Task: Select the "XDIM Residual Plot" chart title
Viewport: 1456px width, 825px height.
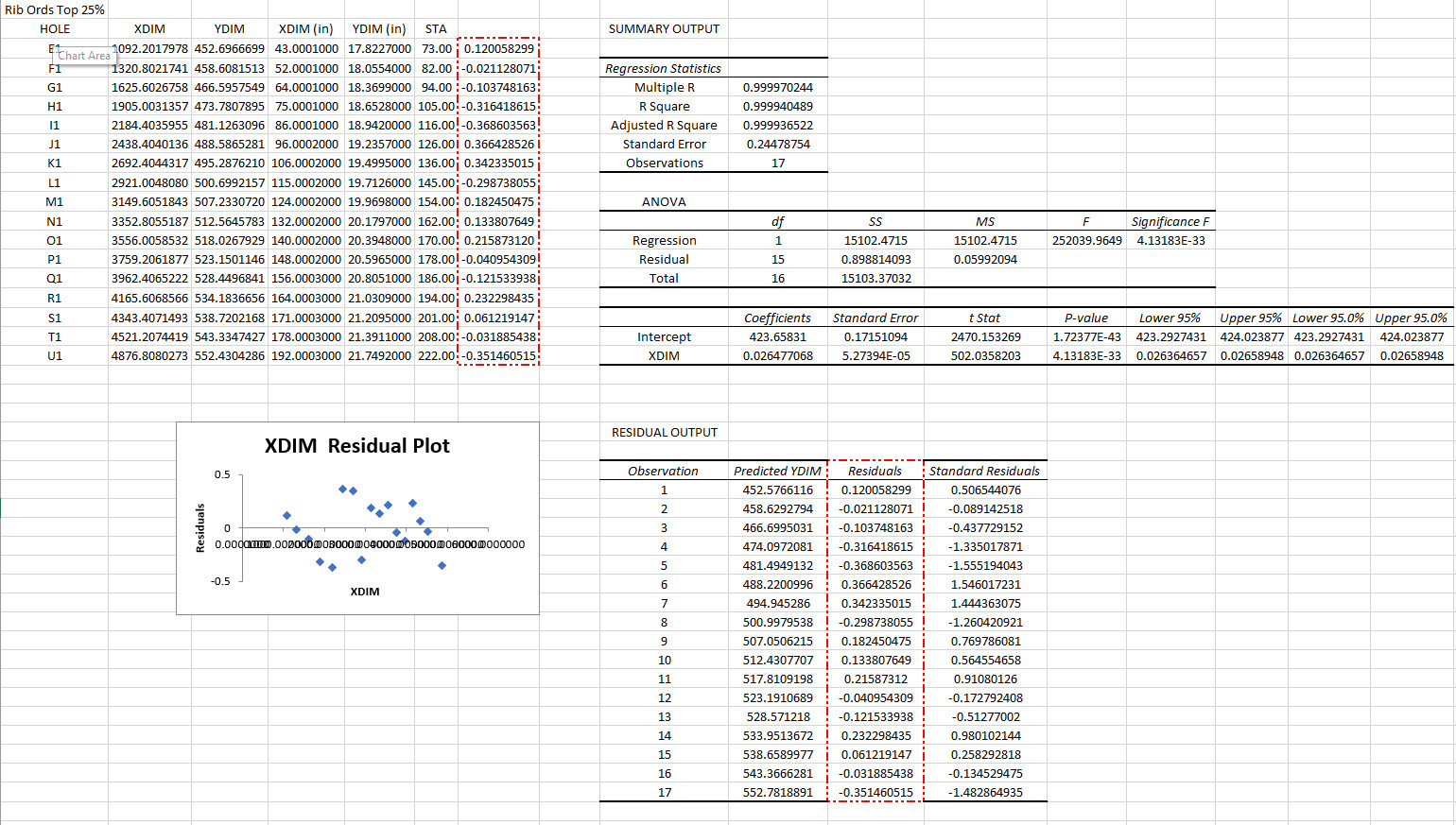Action: (356, 446)
